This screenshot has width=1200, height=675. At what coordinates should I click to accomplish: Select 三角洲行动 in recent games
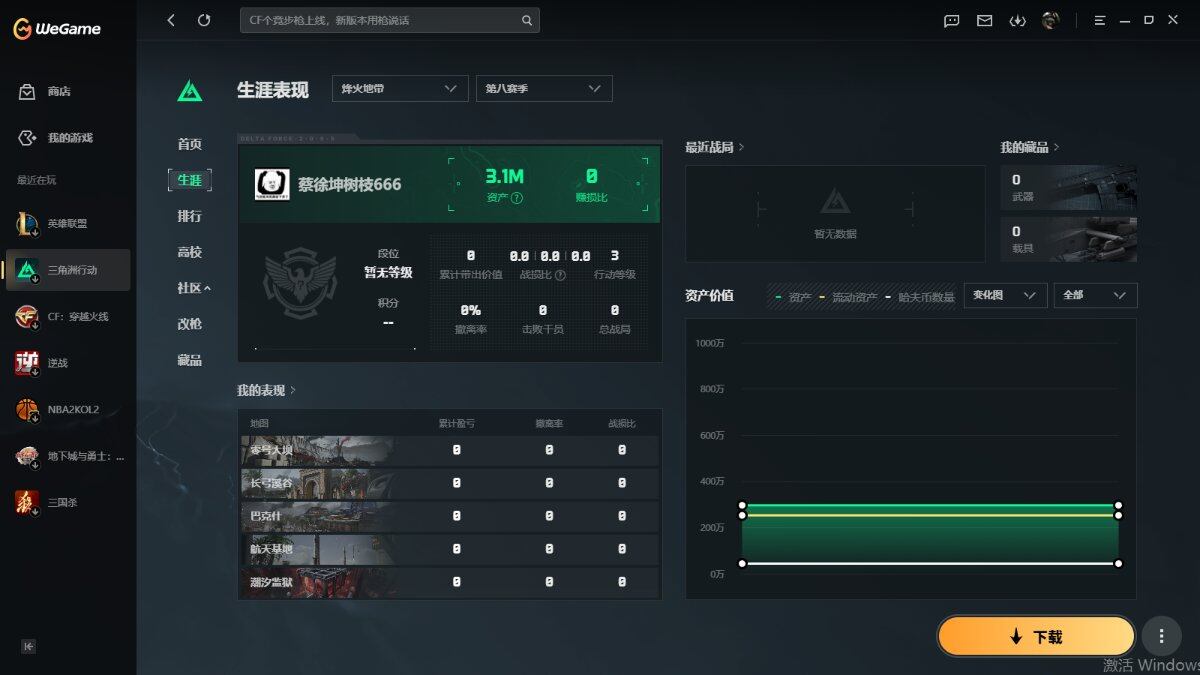click(x=68, y=270)
